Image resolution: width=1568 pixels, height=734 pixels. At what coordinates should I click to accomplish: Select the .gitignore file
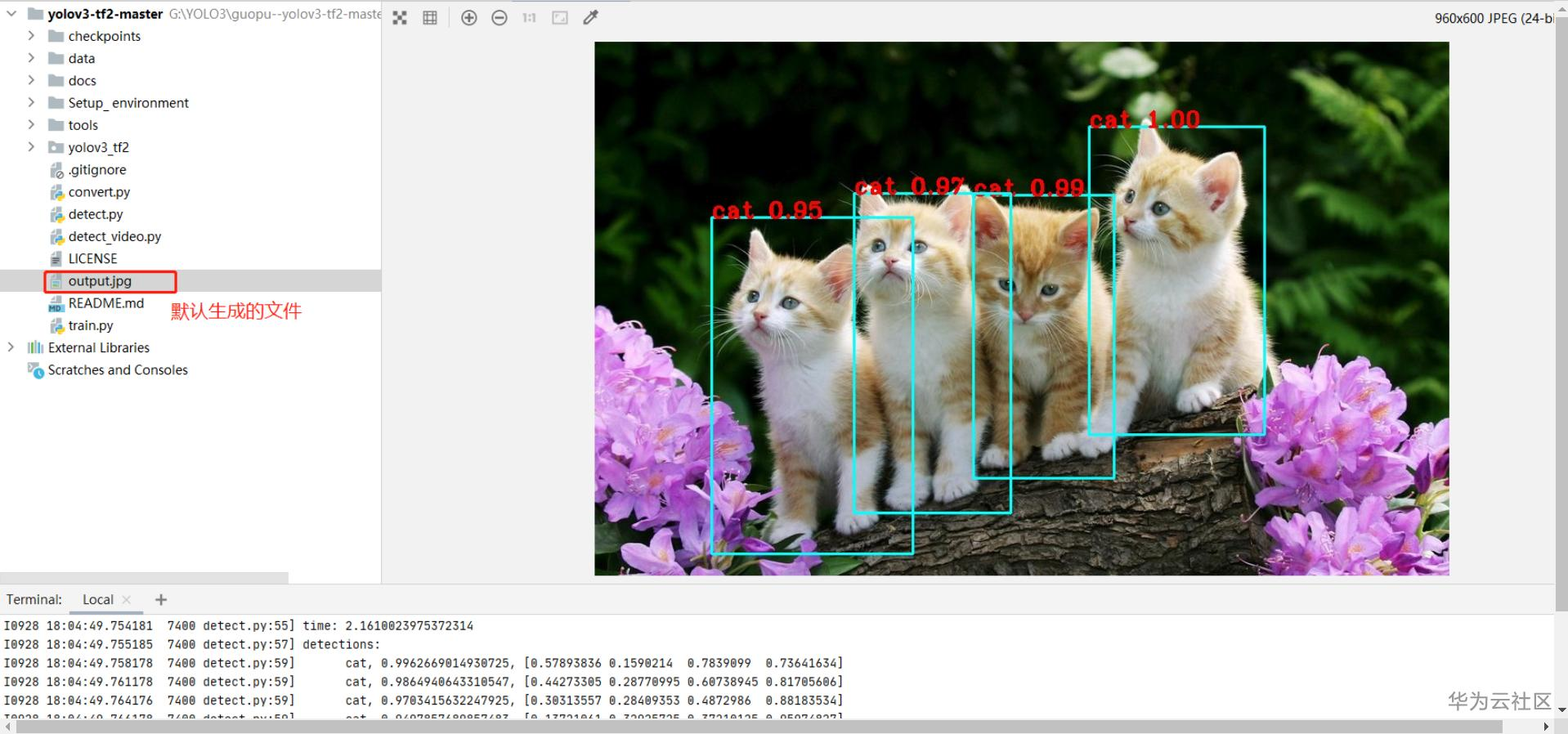[97, 170]
